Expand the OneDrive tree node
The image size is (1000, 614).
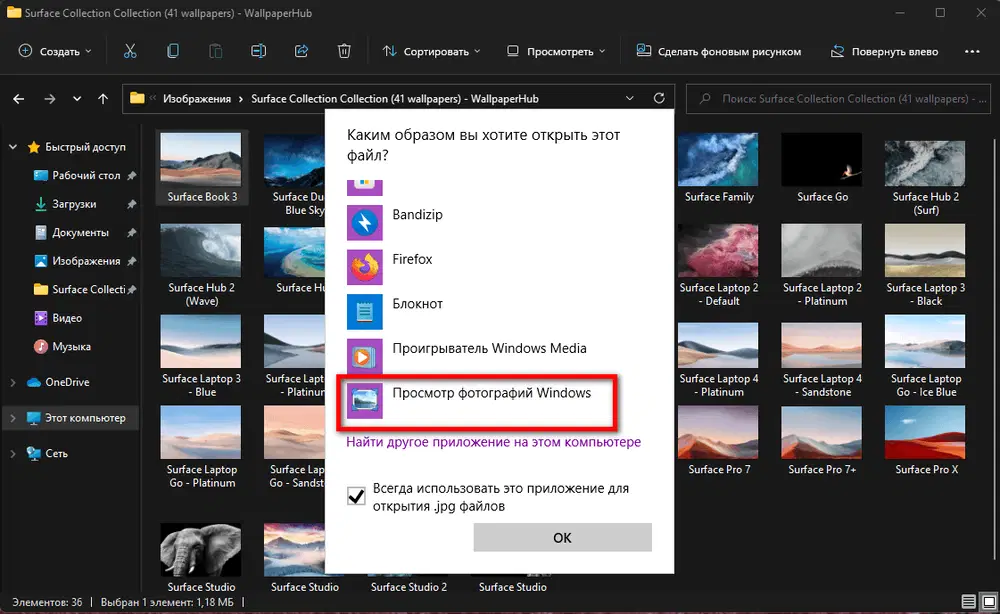click(13, 382)
